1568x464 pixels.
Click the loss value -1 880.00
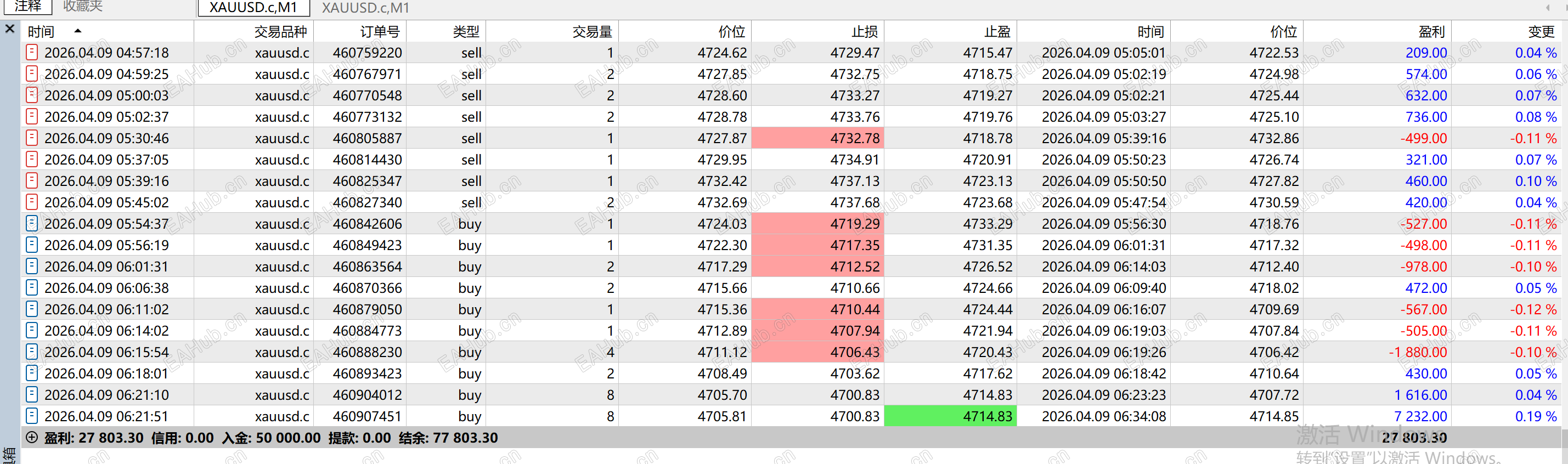point(1418,352)
